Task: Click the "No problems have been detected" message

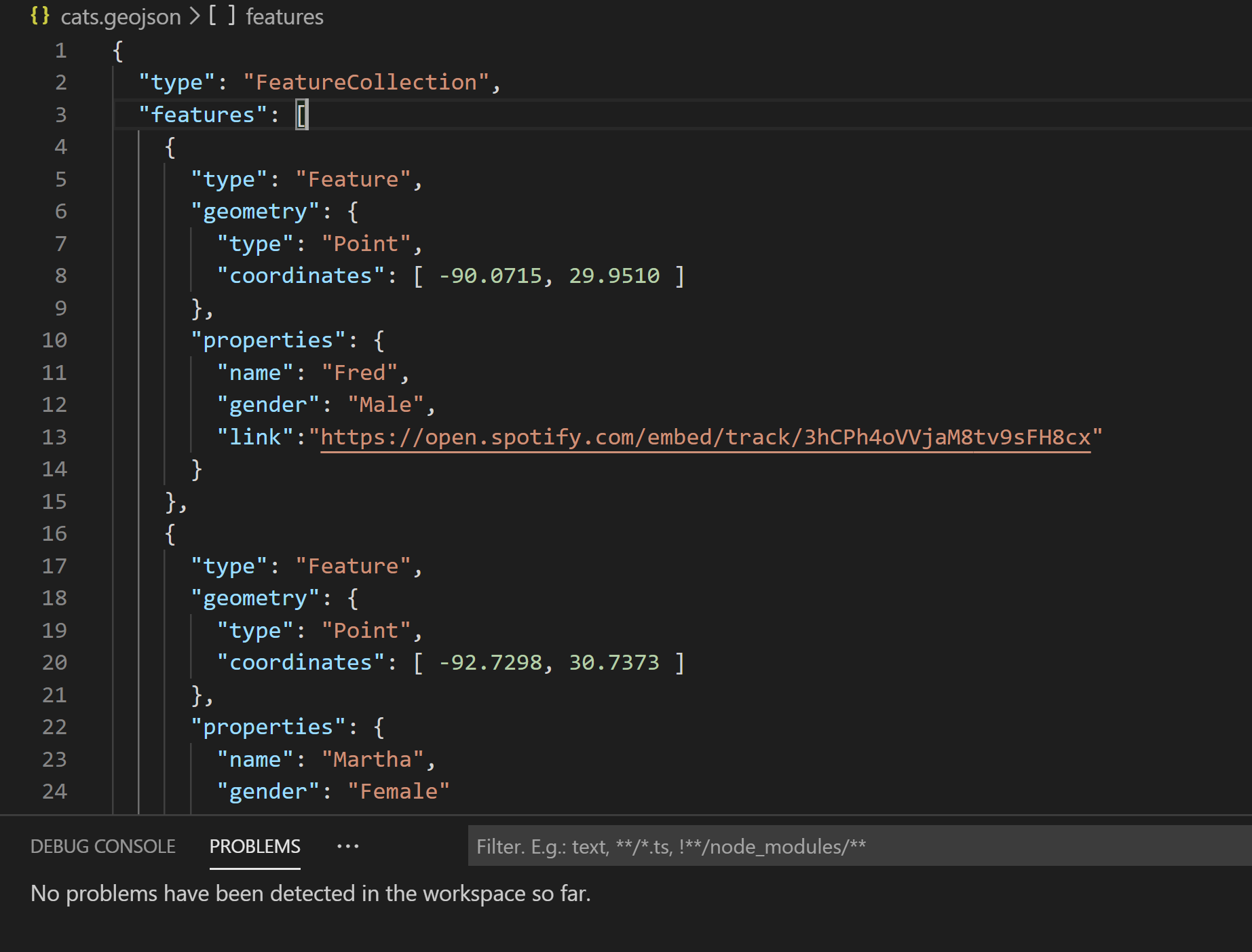Action: [x=311, y=894]
